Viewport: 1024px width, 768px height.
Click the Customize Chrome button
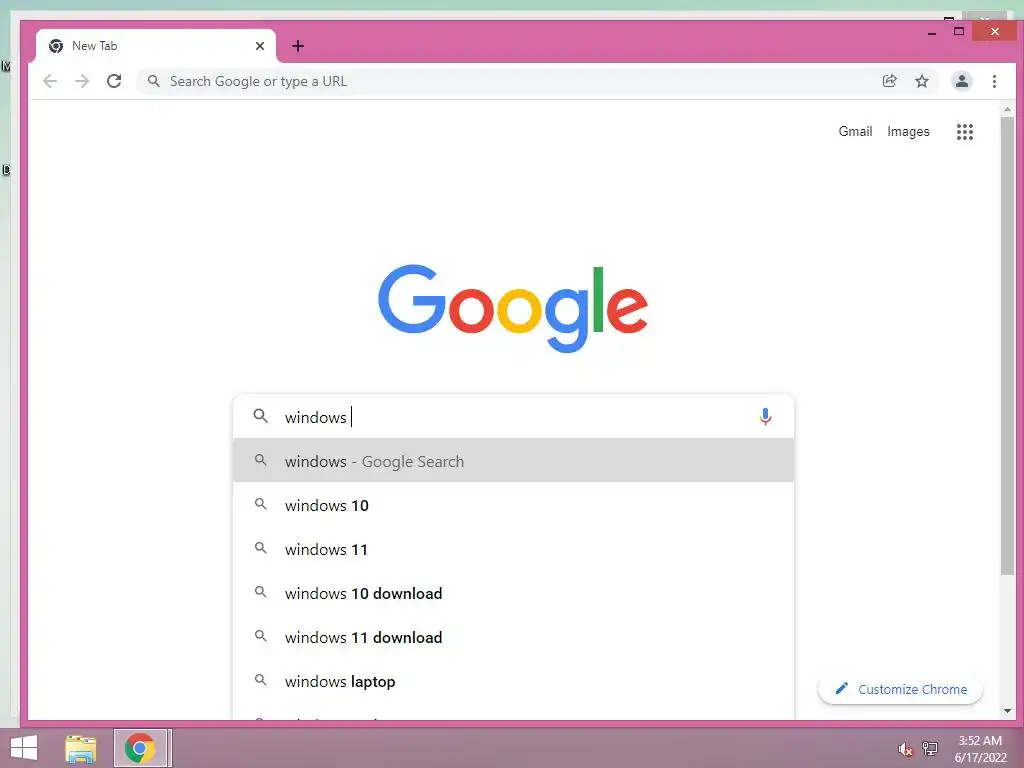tap(900, 689)
